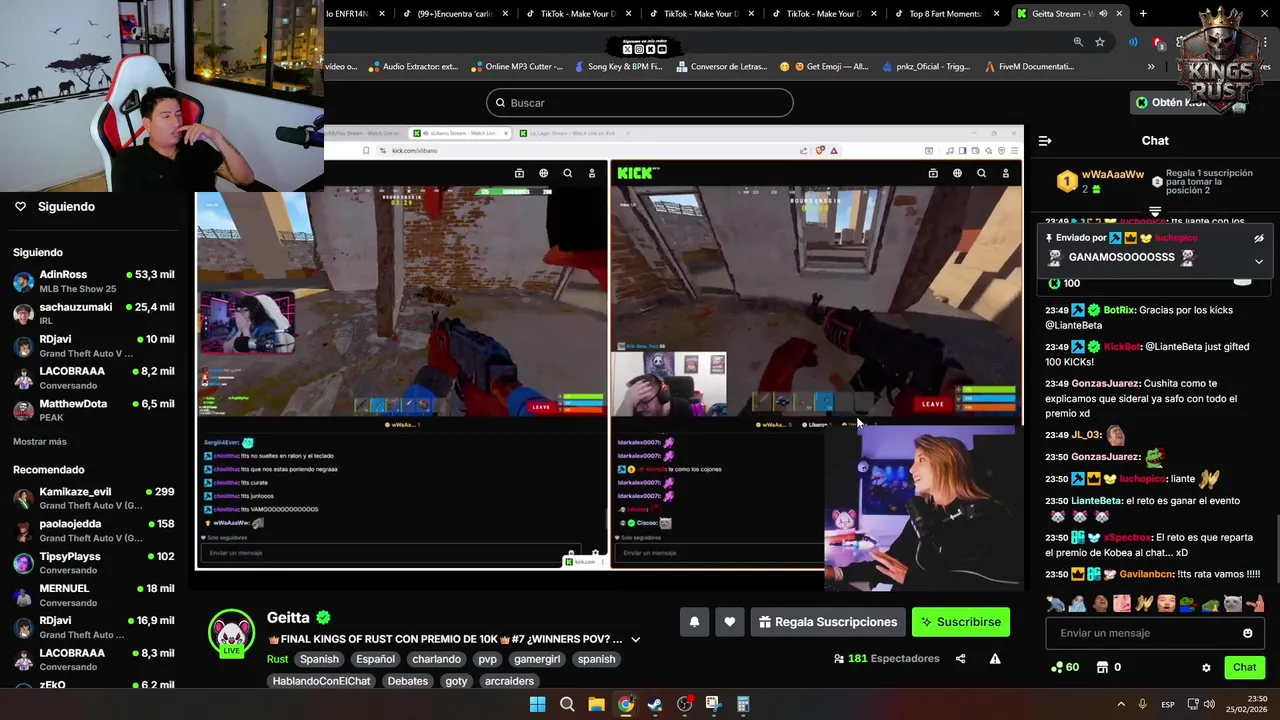1280x720 pixels.
Task: Open AdinRoss channel in sidebar
Action: point(94,281)
